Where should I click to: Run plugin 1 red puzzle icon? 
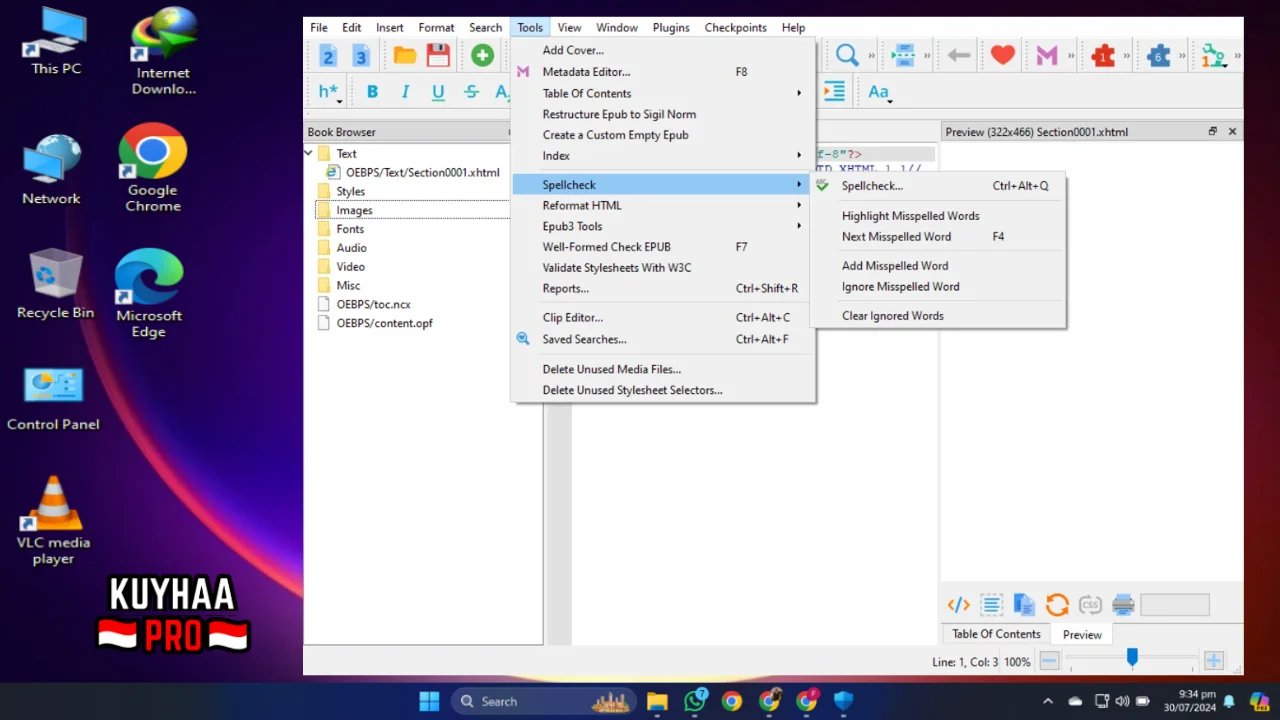click(x=1103, y=56)
